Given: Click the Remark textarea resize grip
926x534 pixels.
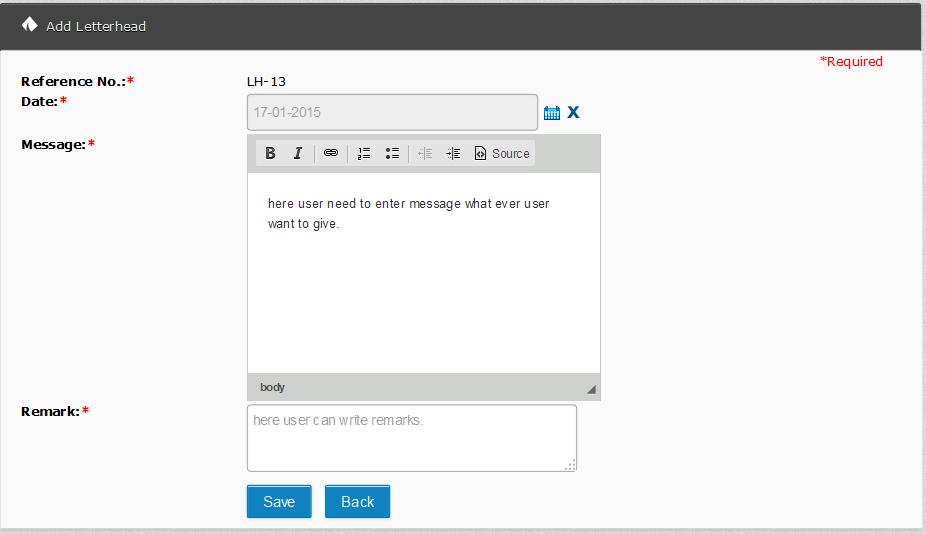Looking at the screenshot, I should coord(570,464).
